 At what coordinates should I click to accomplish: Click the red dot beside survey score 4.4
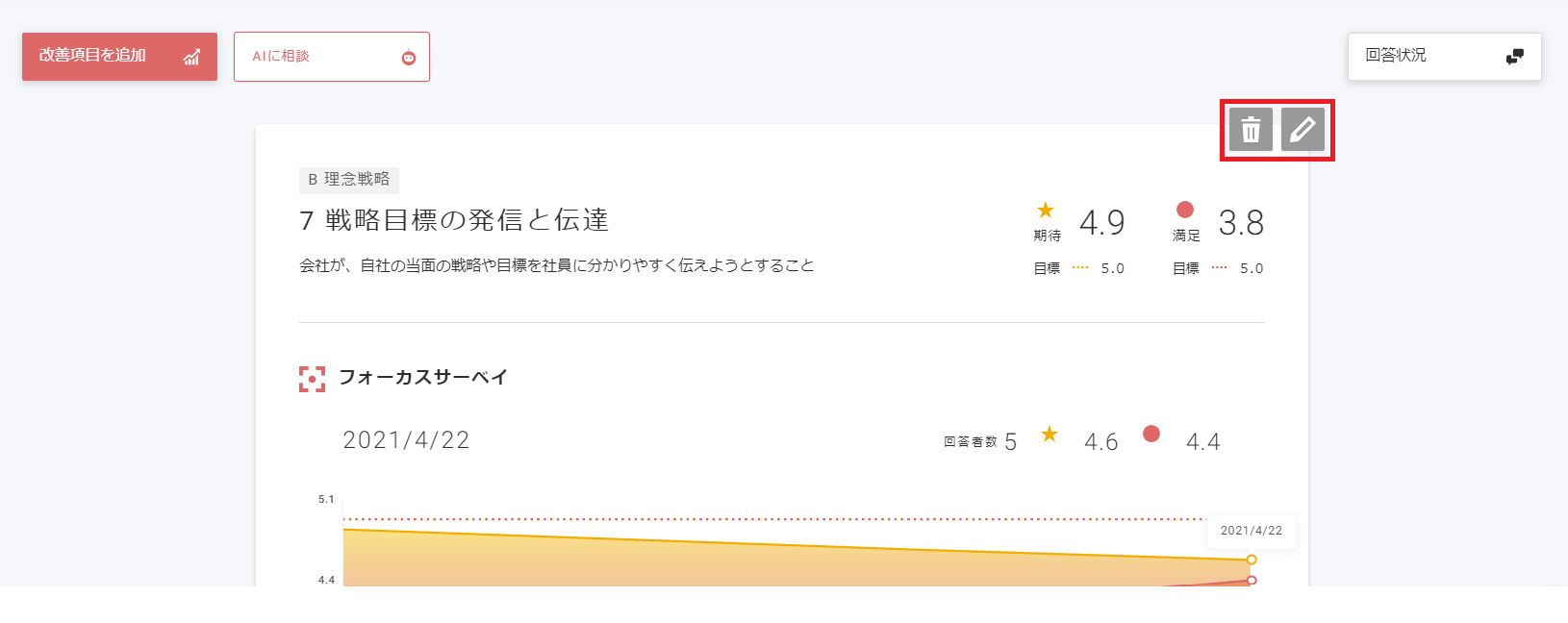click(x=1151, y=435)
